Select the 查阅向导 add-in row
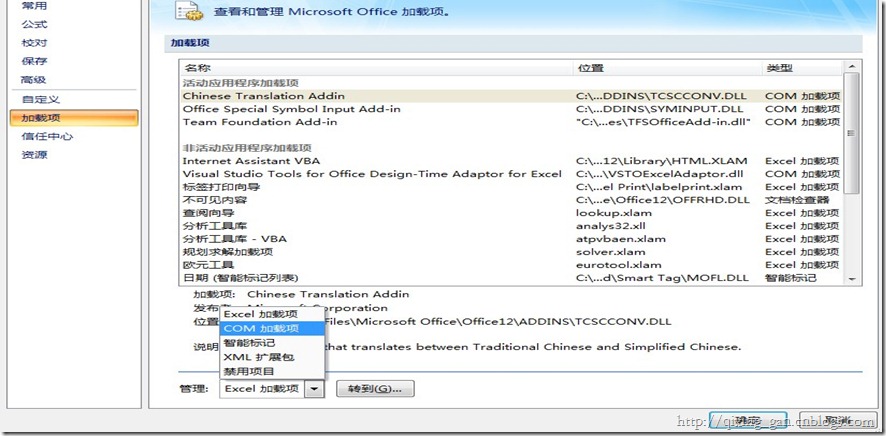Image resolution: width=886 pixels, height=436 pixels. point(511,213)
